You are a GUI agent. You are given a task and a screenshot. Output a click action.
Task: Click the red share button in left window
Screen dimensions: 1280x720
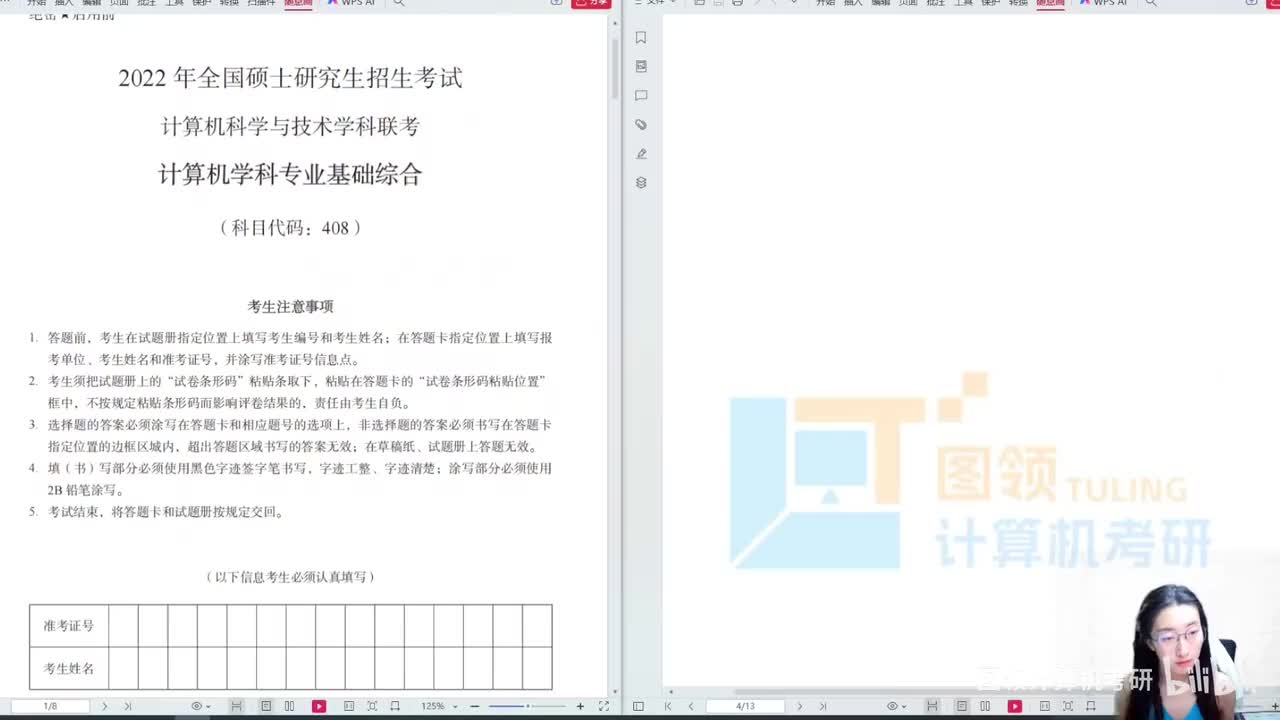point(590,3)
